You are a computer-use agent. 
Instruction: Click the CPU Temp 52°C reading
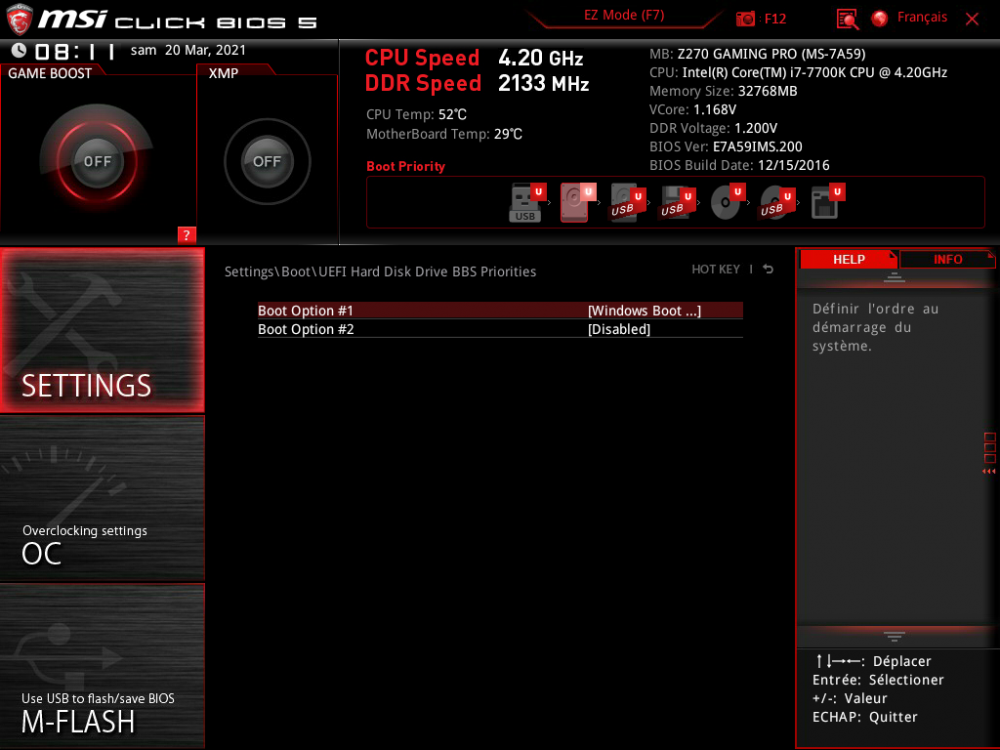tap(416, 114)
